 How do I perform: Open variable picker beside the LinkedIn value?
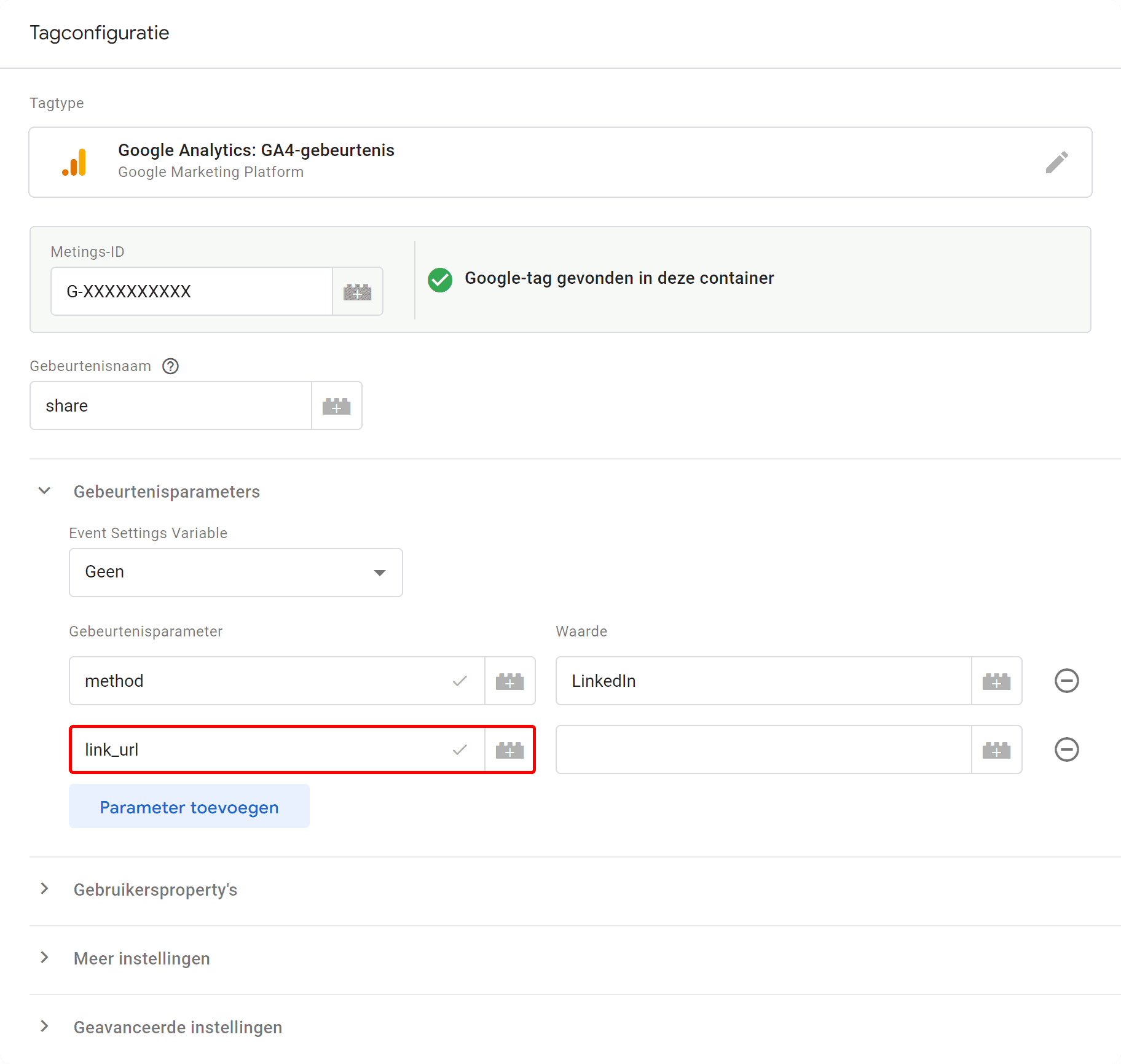tap(996, 681)
